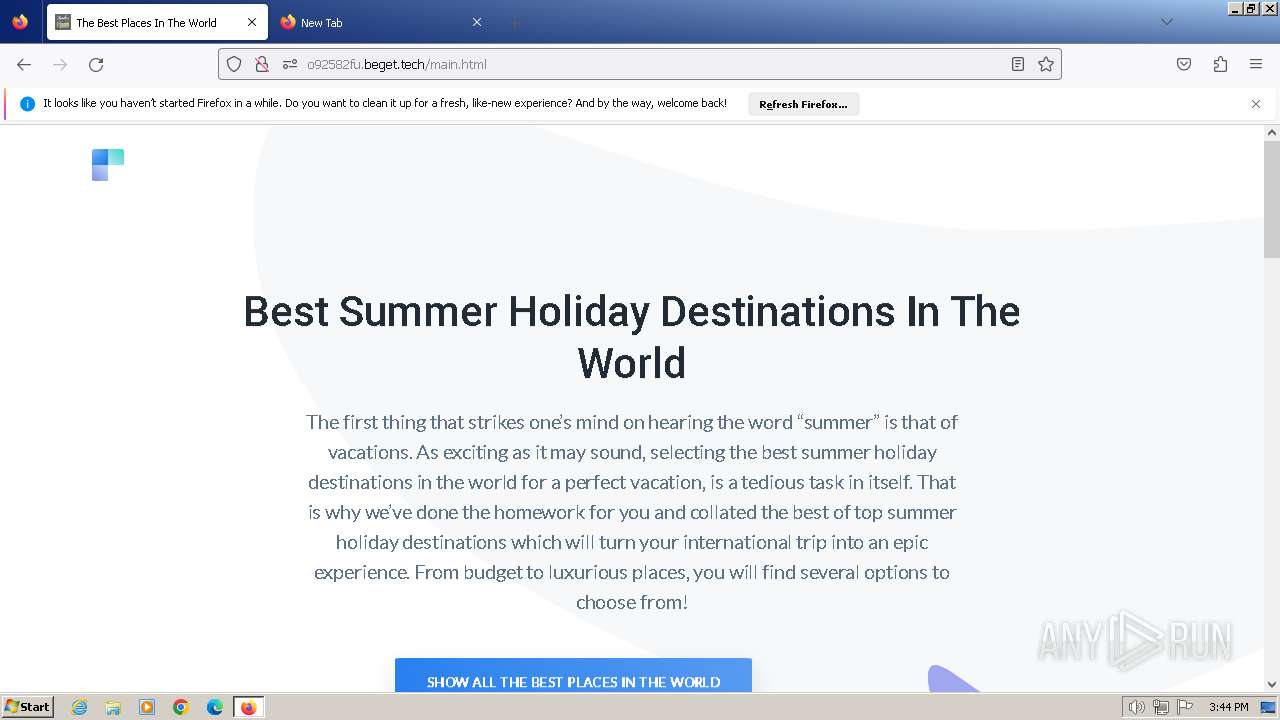Screen dimensions: 1280x720
Task: Switch to The Best Places In The World tab
Action: coord(157,22)
